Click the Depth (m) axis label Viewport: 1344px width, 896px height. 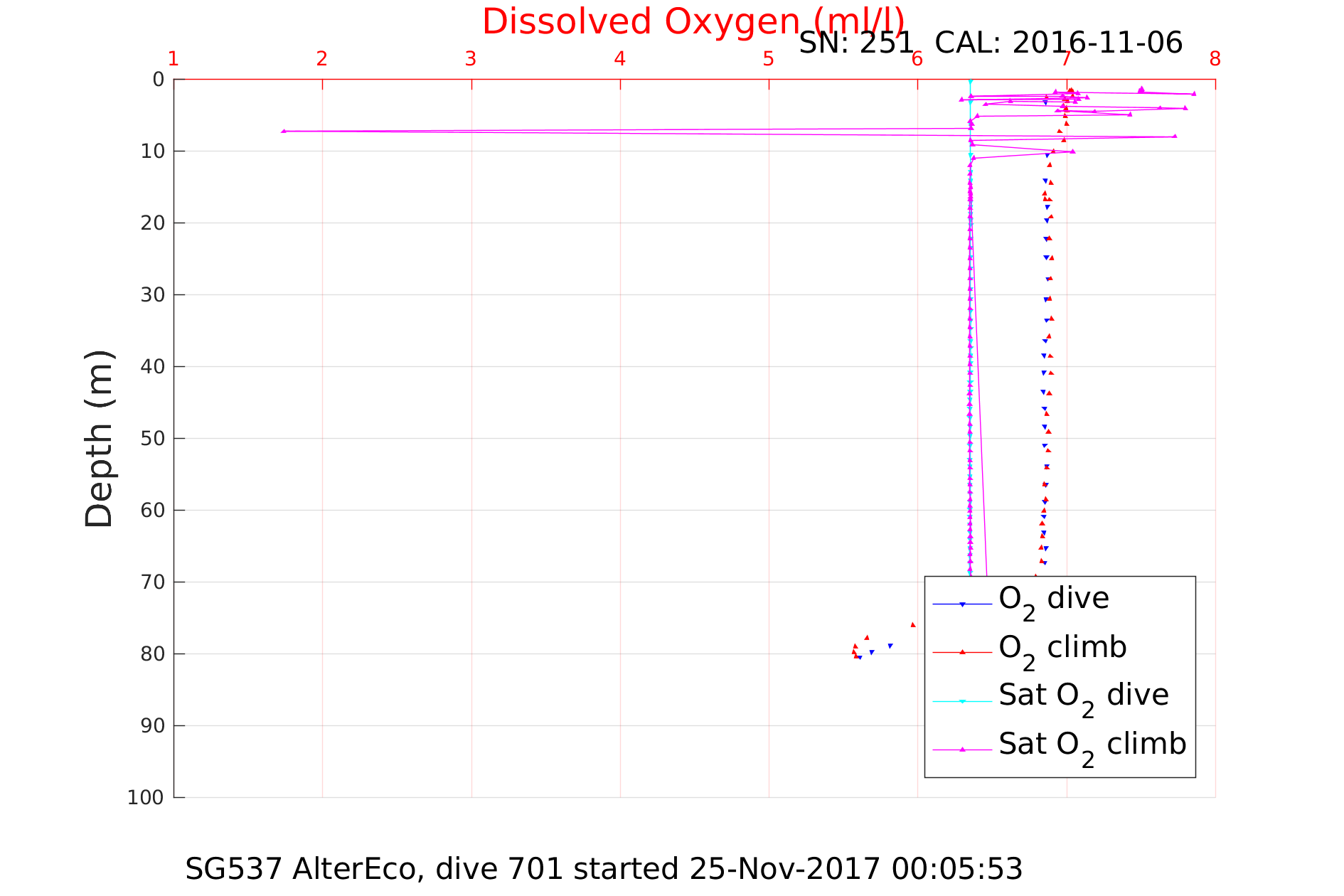point(99,439)
